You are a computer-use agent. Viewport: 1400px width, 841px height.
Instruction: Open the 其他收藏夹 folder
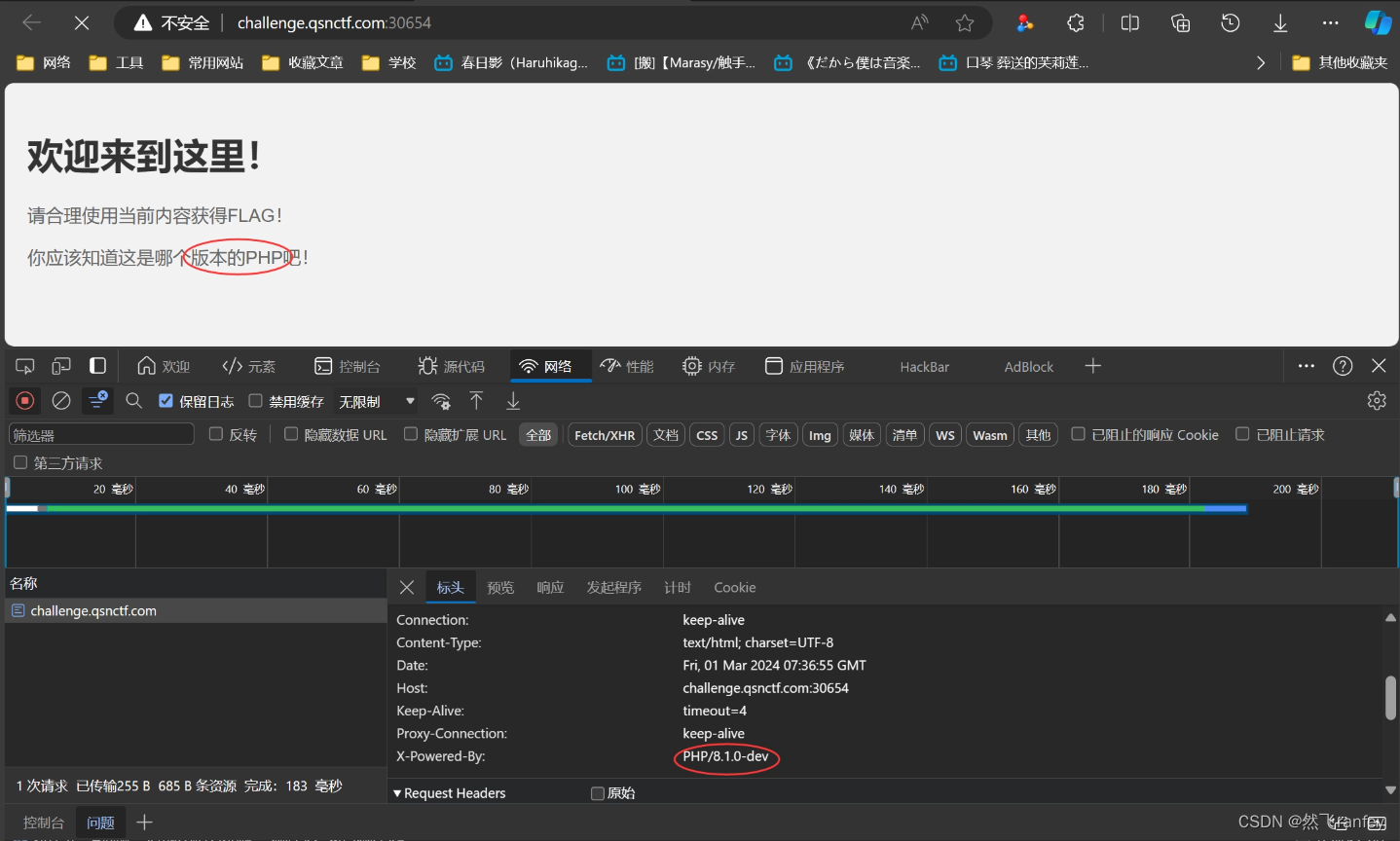[1340, 62]
